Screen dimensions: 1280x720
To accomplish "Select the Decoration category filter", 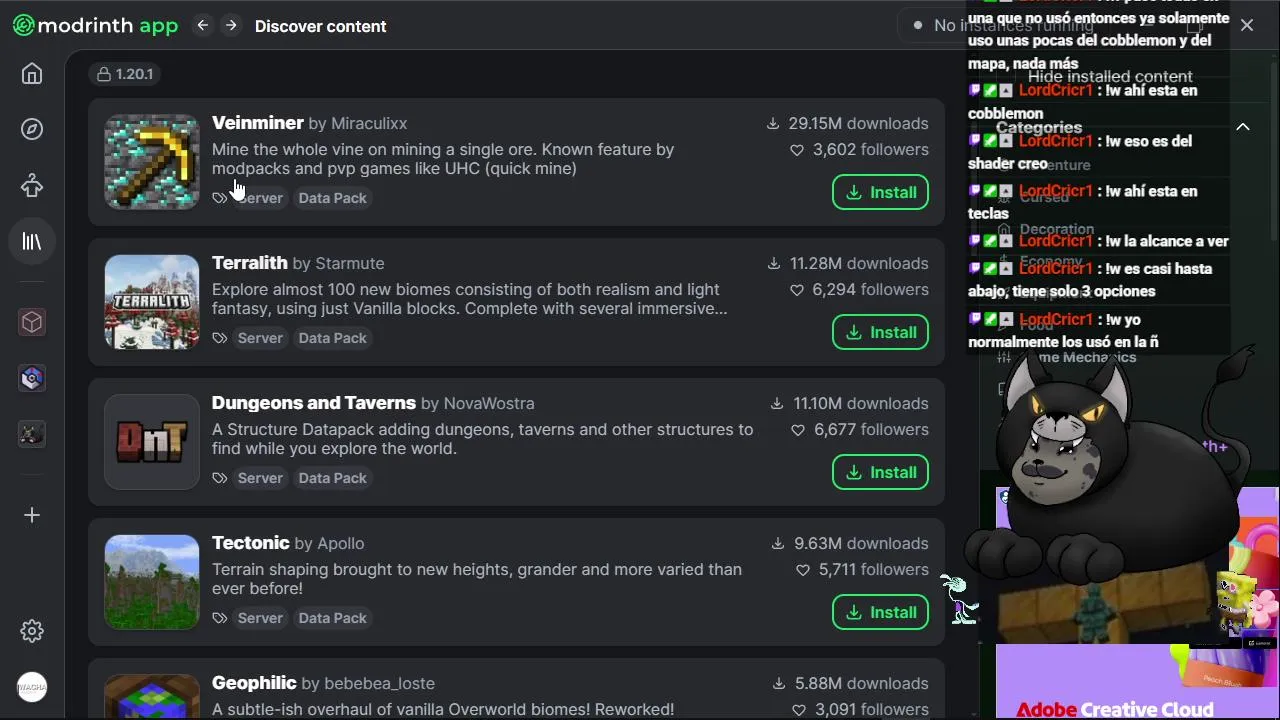I will pos(1056,229).
